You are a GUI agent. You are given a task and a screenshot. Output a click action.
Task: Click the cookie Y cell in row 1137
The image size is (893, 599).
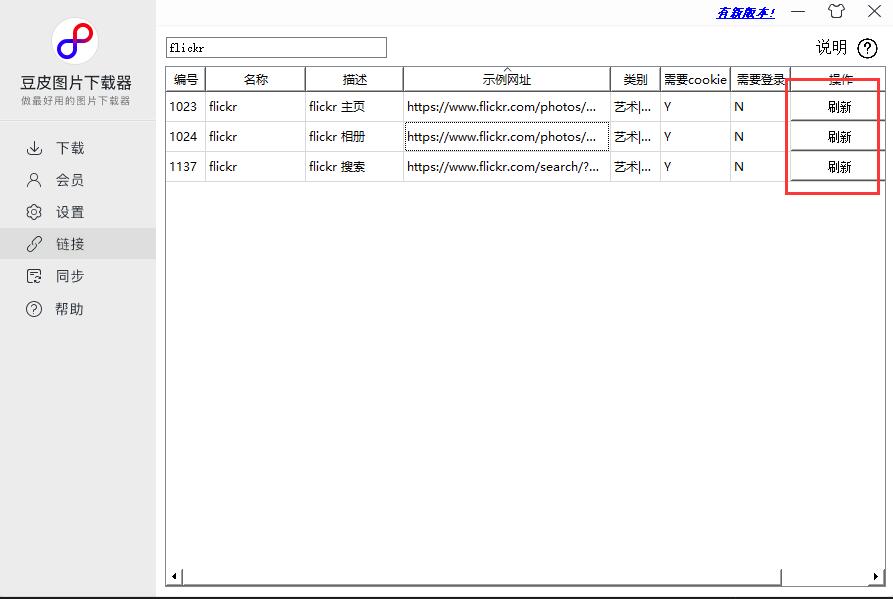[x=695, y=167]
